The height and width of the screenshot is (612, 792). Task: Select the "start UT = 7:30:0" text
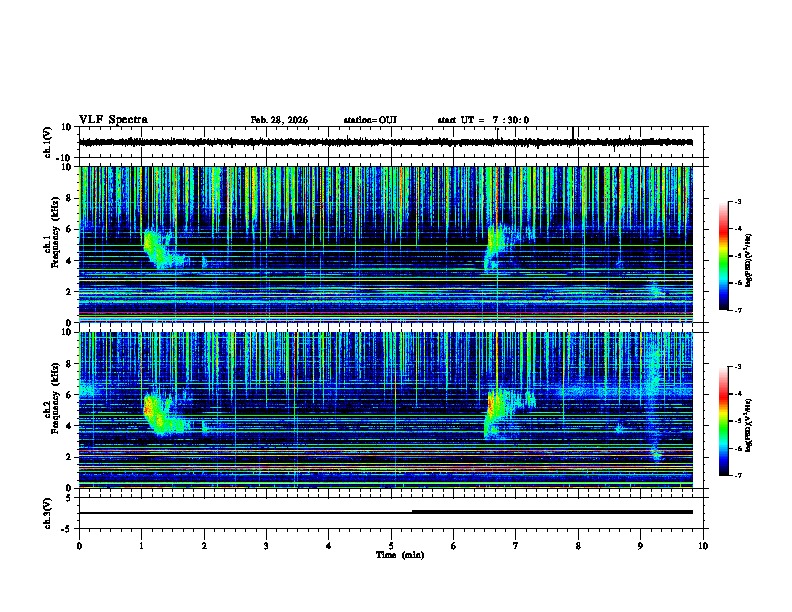483,120
